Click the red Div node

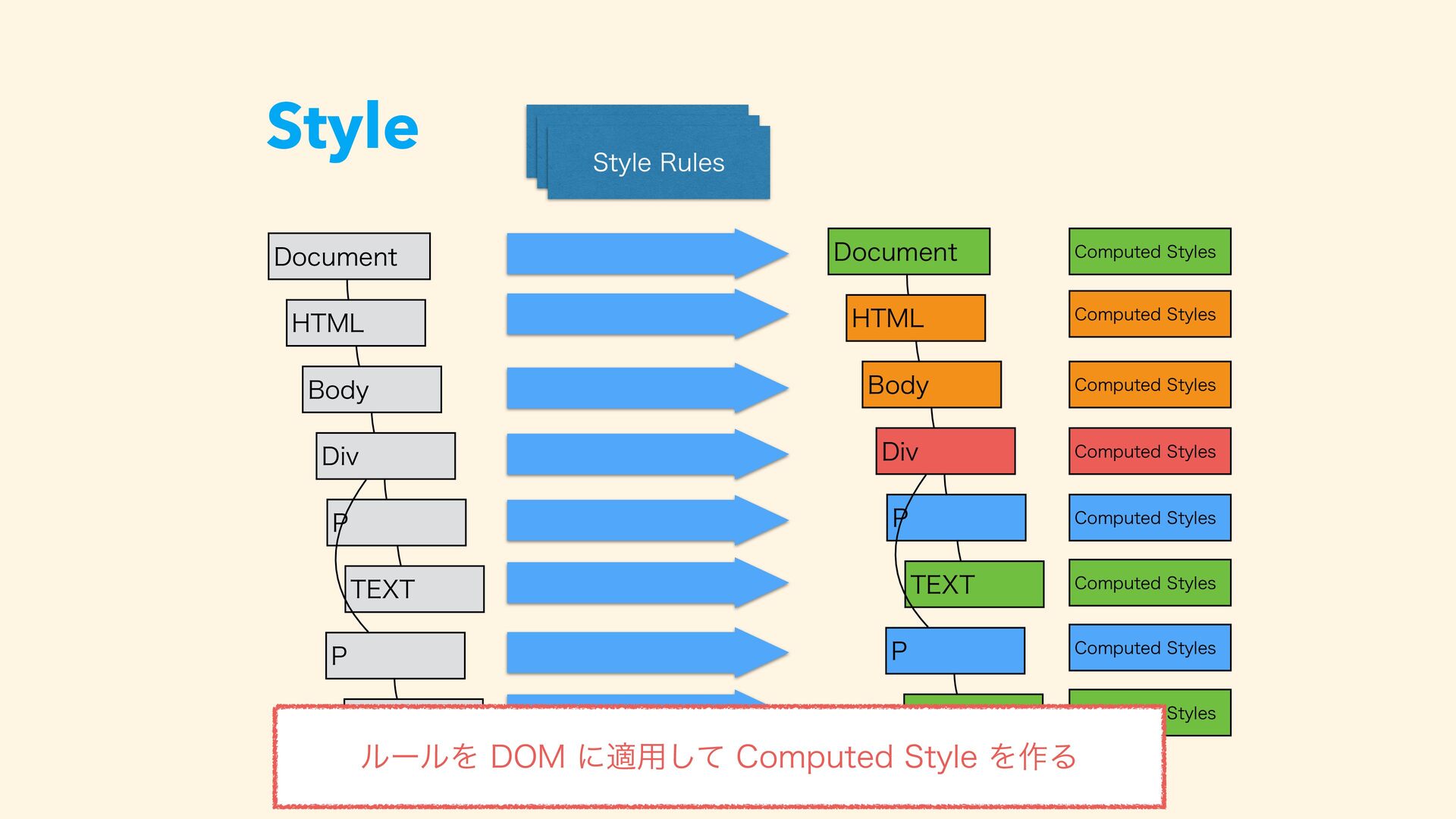pyautogui.click(x=946, y=451)
